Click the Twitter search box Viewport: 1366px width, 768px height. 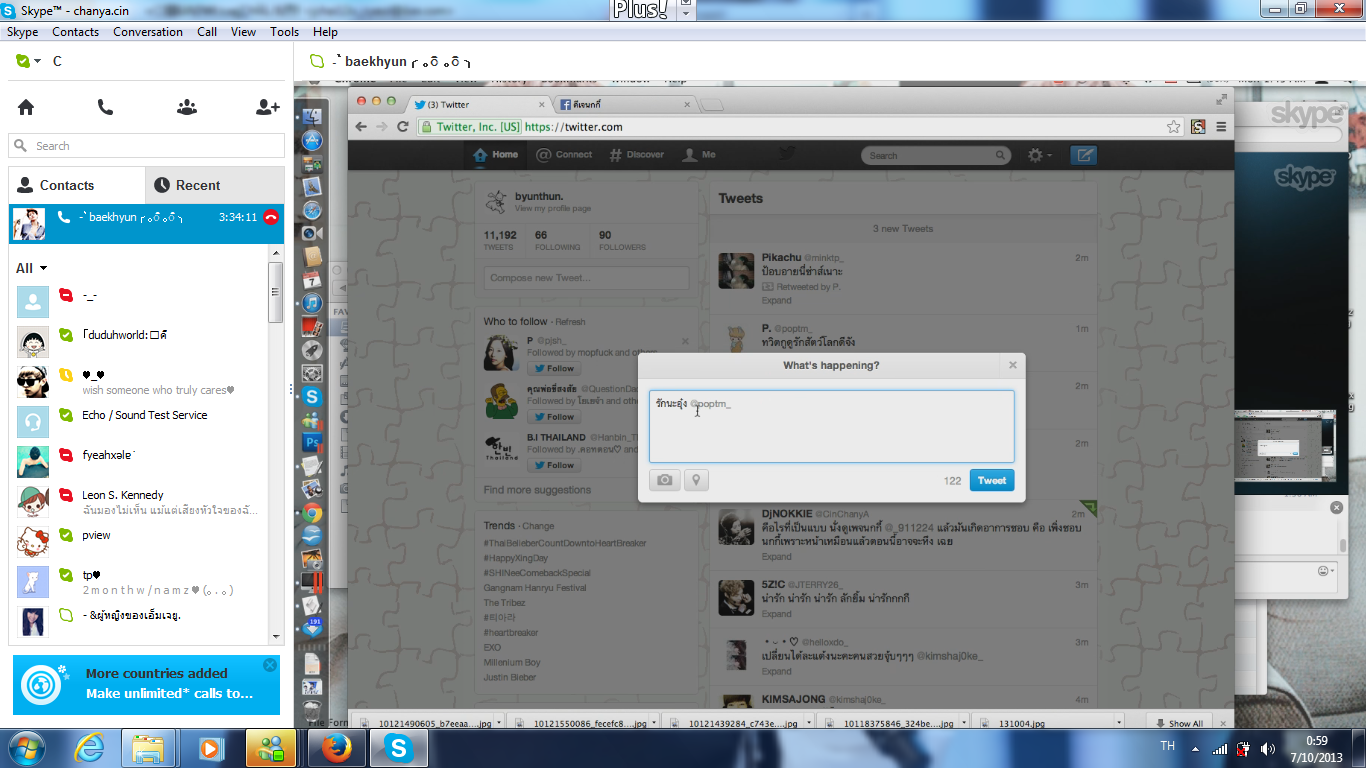(936, 155)
